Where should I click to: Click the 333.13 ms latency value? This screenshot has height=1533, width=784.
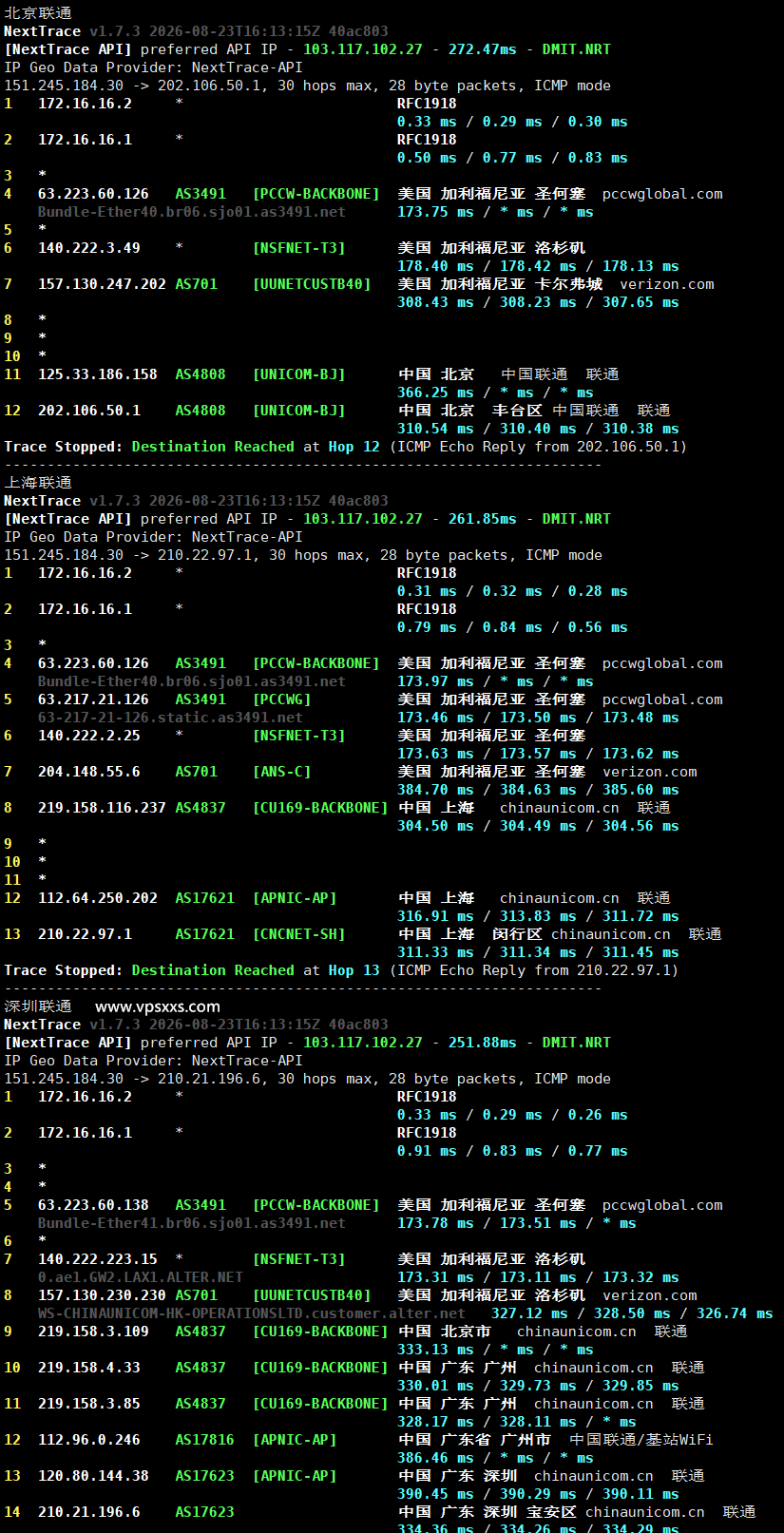pos(435,1350)
